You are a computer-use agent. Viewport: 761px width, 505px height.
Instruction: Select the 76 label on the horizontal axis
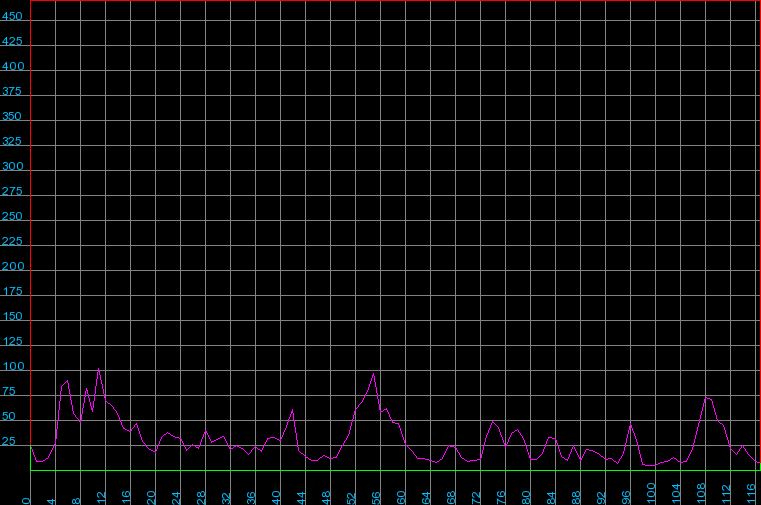point(501,498)
